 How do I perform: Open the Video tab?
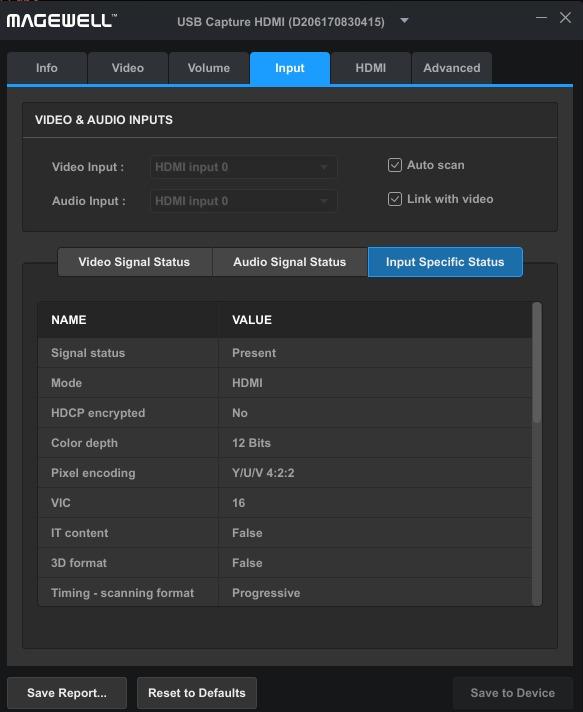click(128, 68)
